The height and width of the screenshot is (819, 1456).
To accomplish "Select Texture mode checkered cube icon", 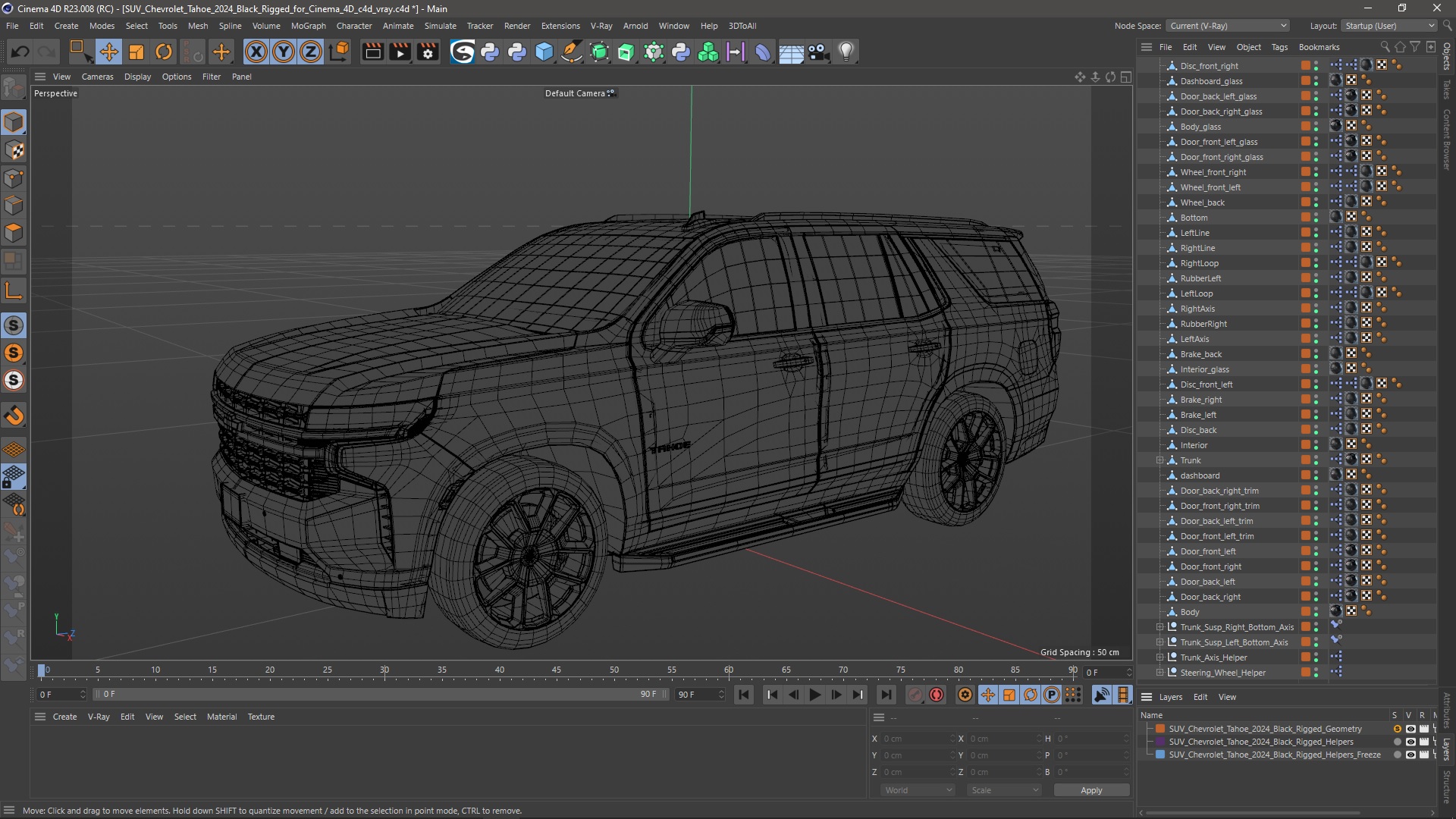I will pos(14,150).
